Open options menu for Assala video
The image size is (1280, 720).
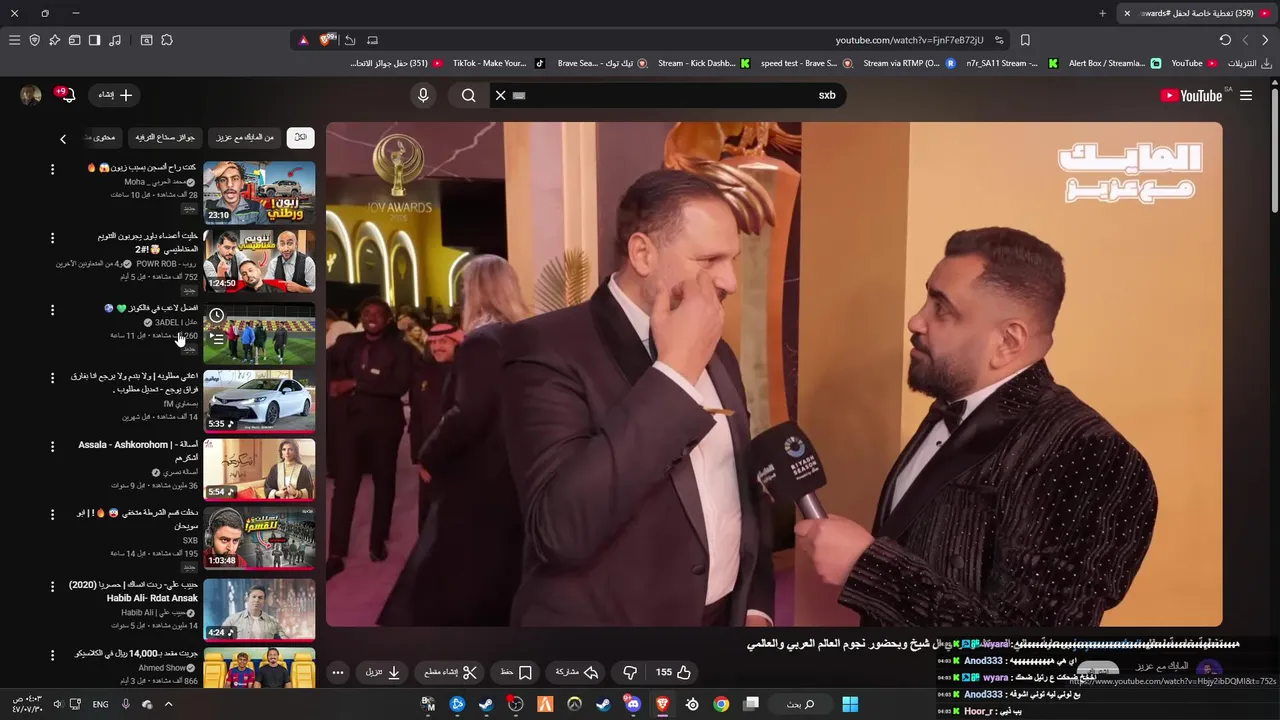52,446
